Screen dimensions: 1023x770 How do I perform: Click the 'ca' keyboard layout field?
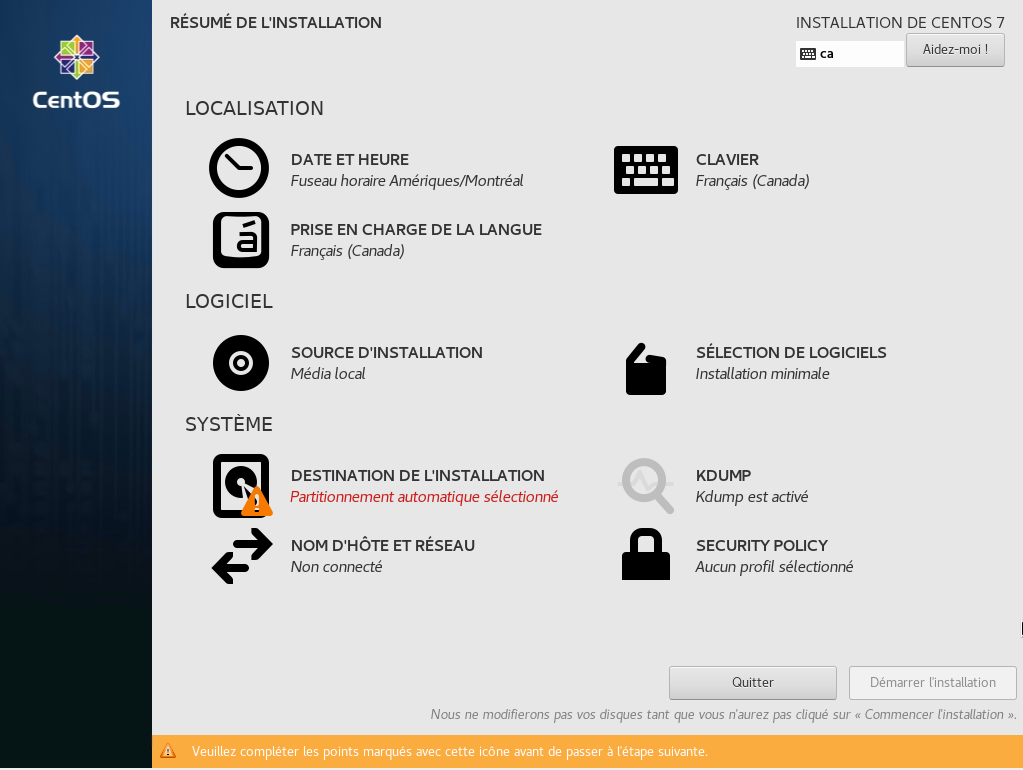click(849, 54)
